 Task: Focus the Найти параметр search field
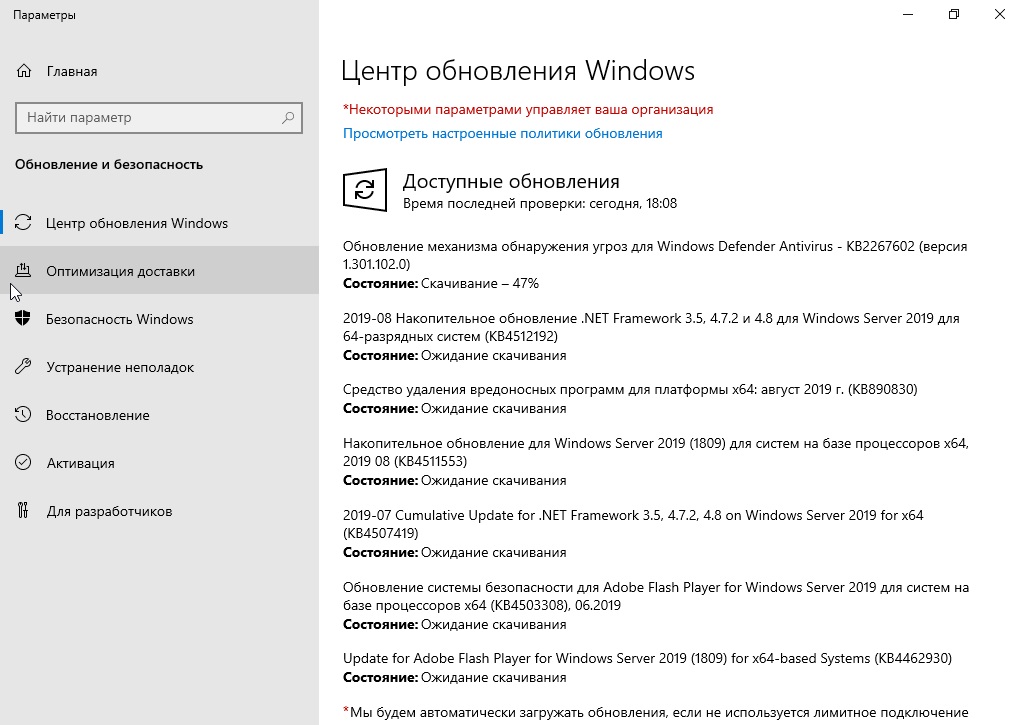pos(150,117)
